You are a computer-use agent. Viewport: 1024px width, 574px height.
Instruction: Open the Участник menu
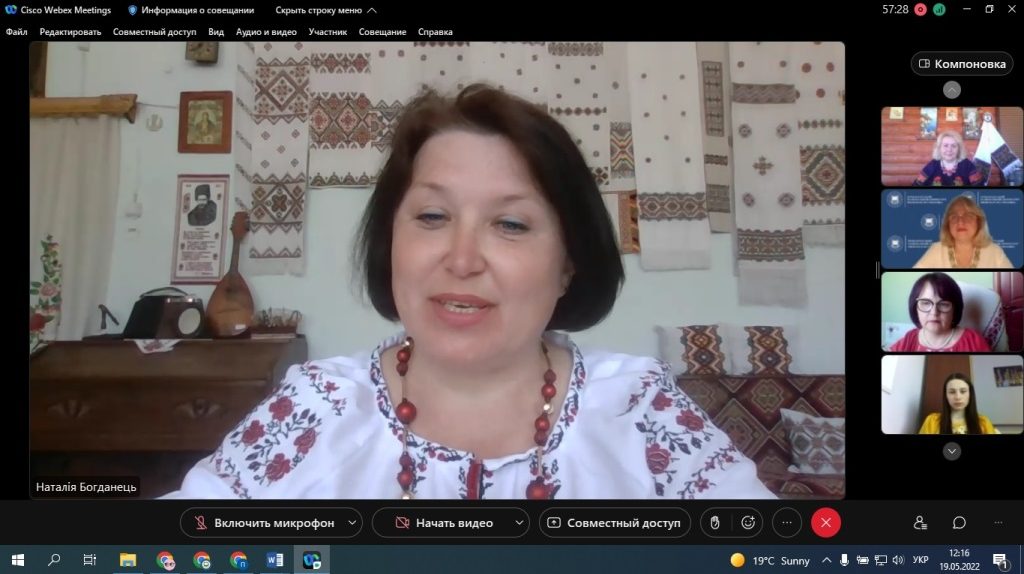pos(328,32)
